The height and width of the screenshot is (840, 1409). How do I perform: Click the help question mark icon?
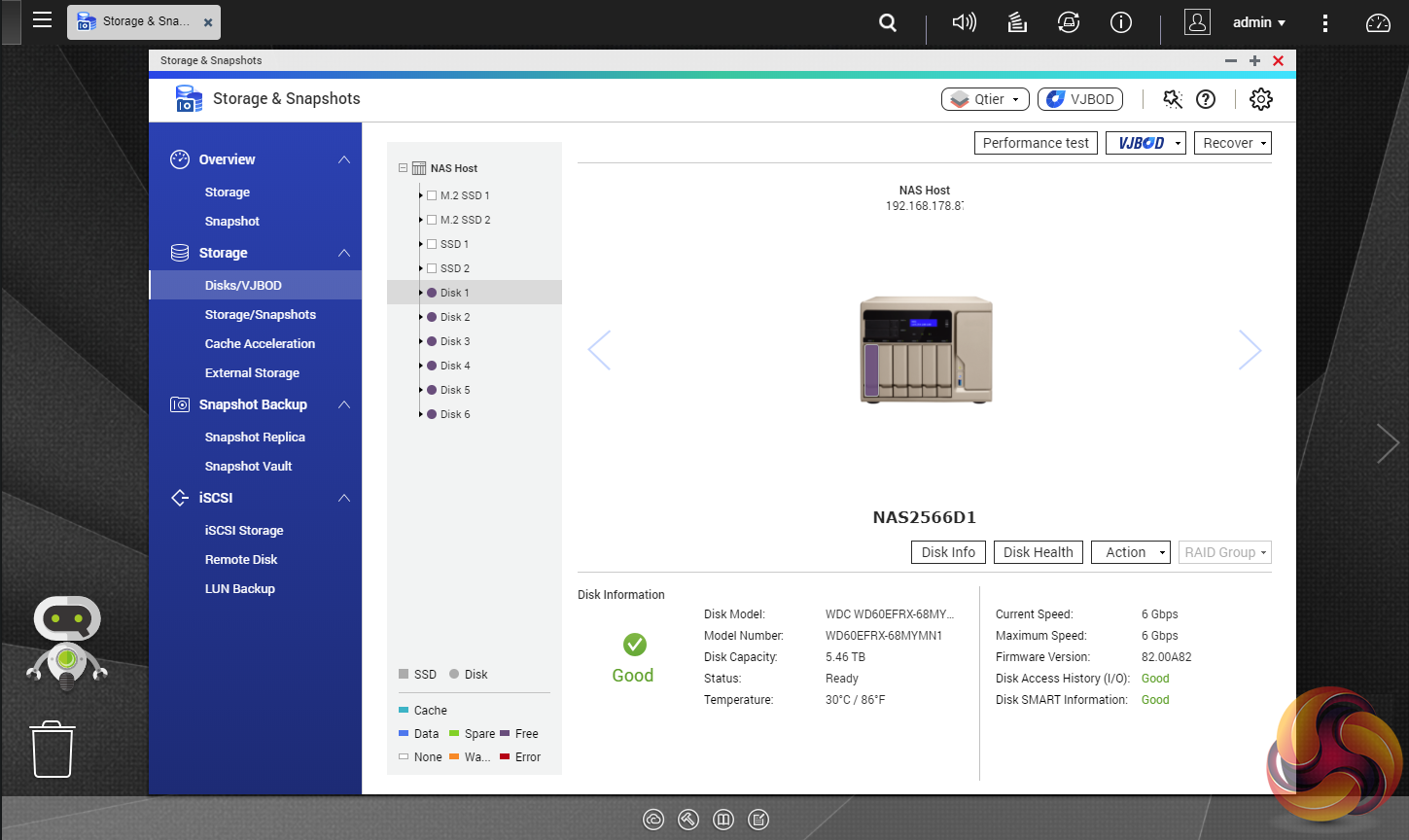pyautogui.click(x=1206, y=99)
